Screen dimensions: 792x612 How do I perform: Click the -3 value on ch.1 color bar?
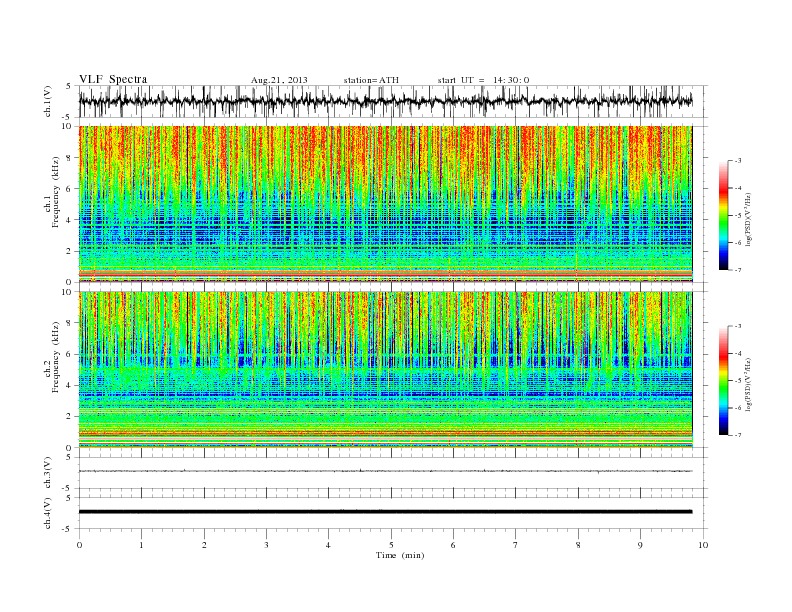pos(737,161)
